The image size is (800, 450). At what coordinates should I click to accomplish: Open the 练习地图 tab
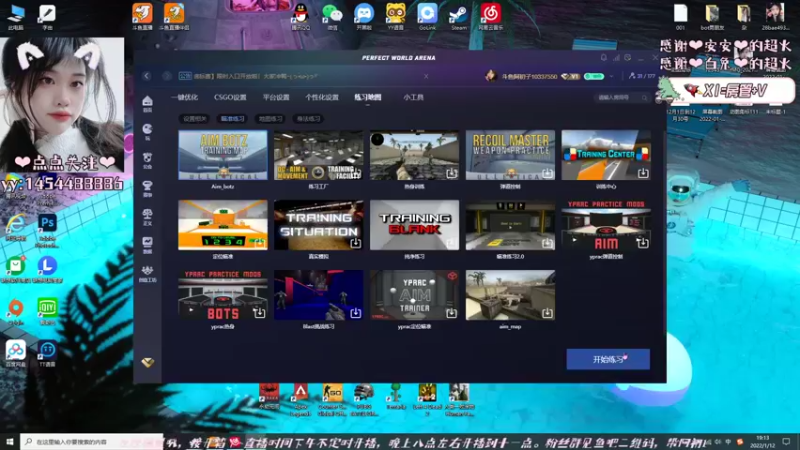point(367,97)
